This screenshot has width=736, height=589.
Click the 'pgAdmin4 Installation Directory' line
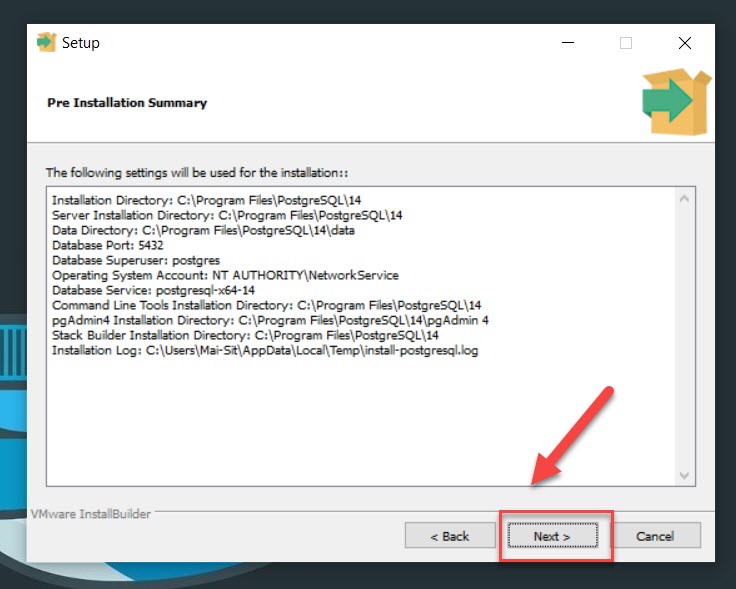pyautogui.click(x=270, y=321)
